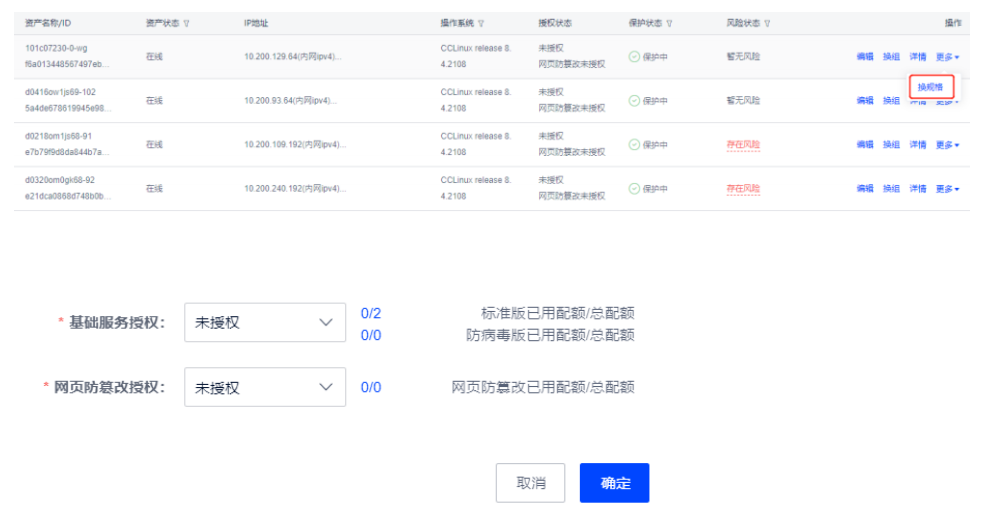Click 换组 for asset d0218om1js68-91
Screen dimensions: 987x518
pyautogui.click(x=891, y=145)
